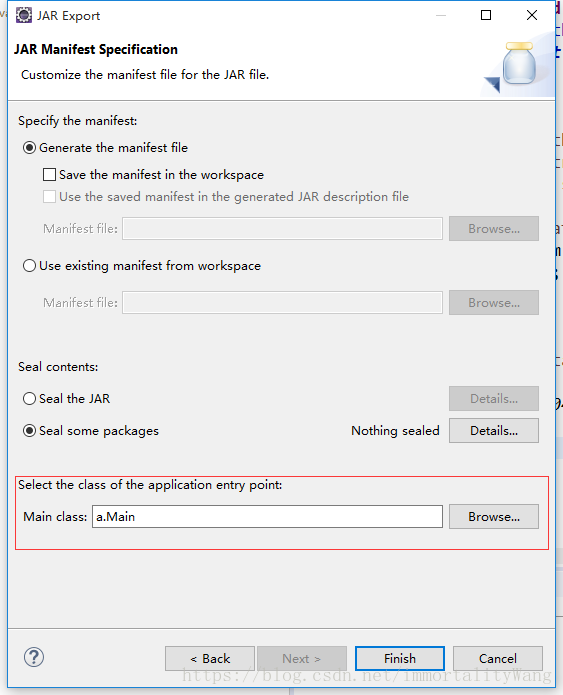Click the Eclipse icon in the title bar
This screenshot has height=695, width=563.
click(x=23, y=15)
